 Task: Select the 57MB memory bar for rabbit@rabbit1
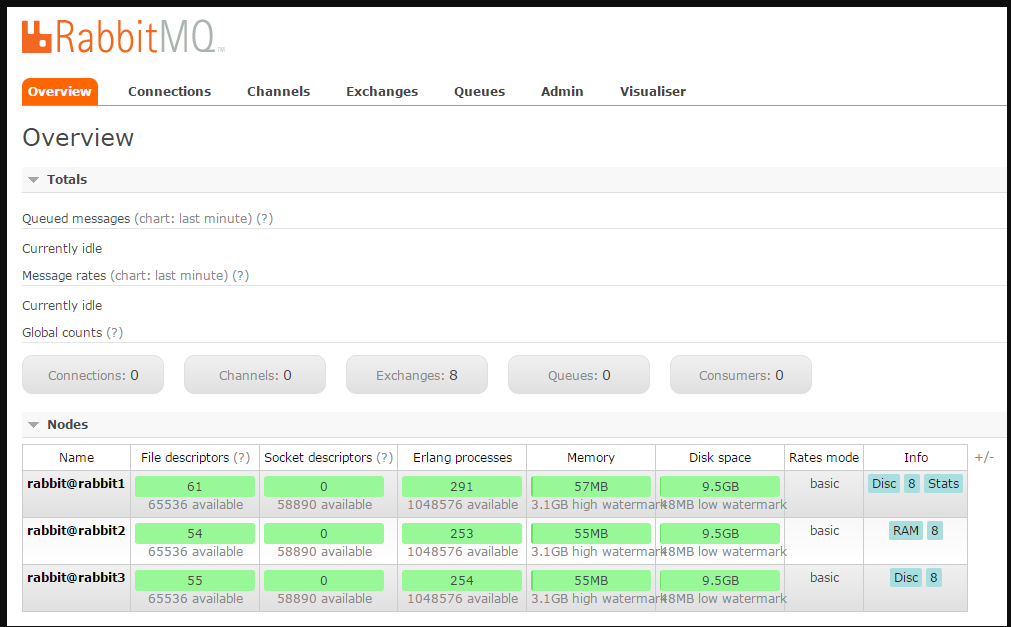[591, 486]
